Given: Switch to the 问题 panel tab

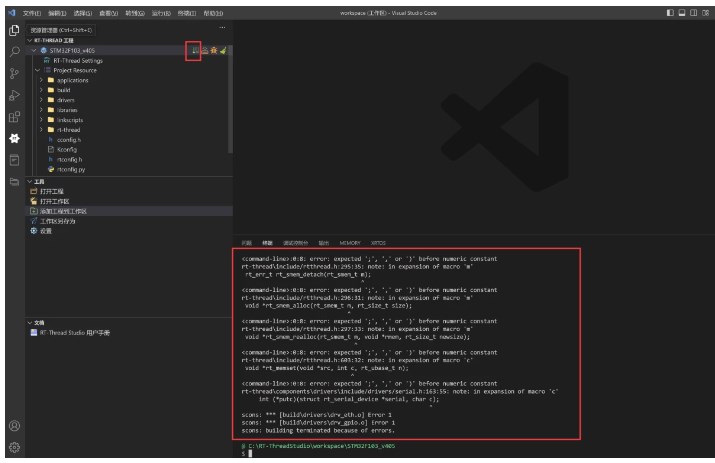Looking at the screenshot, I should point(247,243).
